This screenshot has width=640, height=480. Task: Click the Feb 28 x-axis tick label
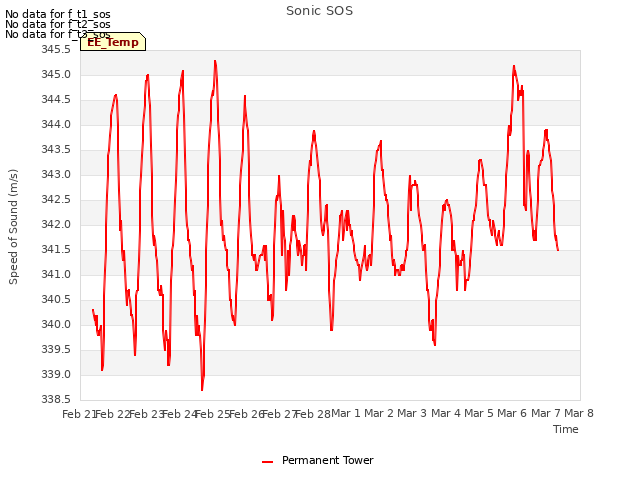(313, 414)
